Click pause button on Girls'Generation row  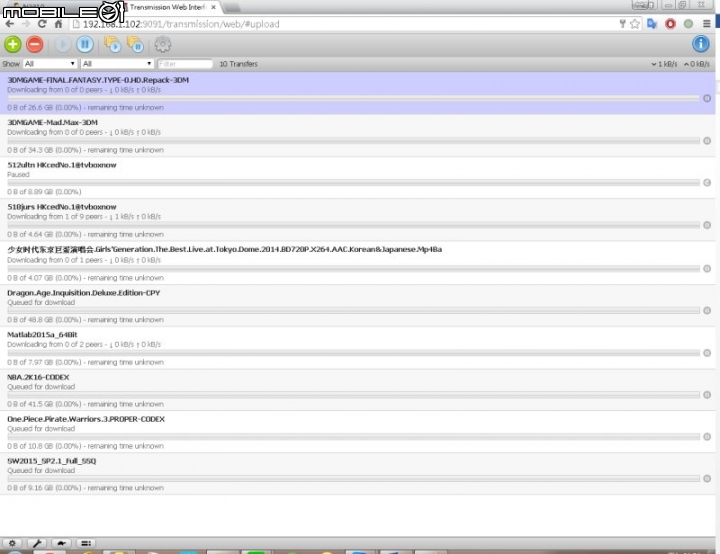[707, 268]
